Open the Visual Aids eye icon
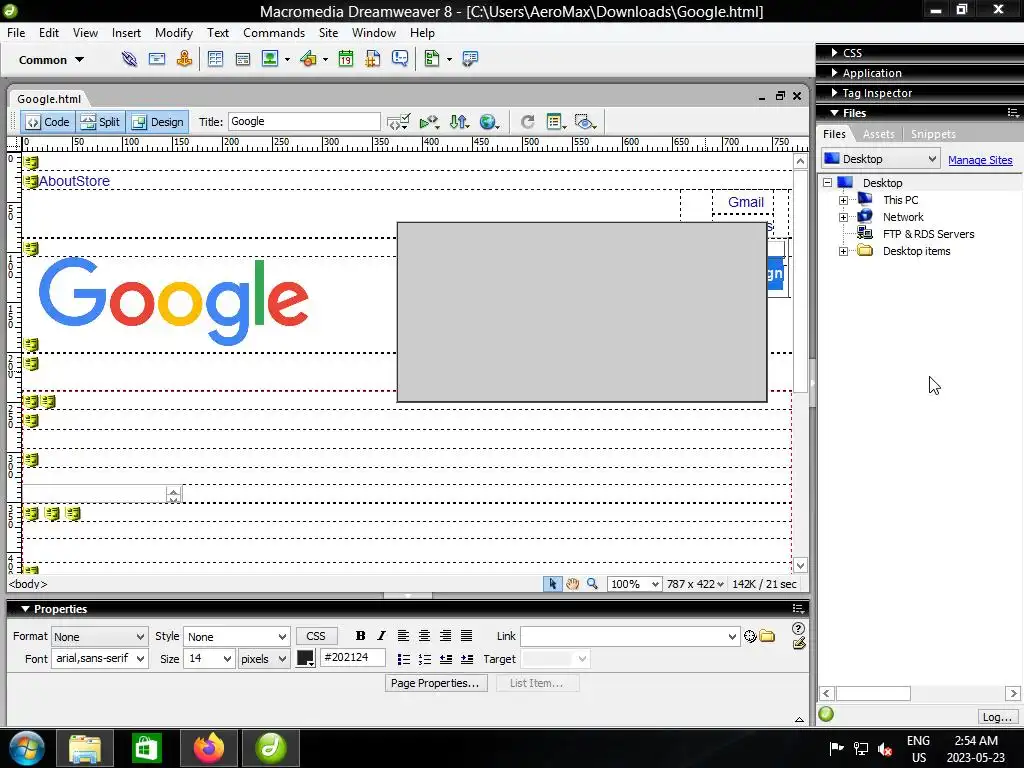The height and width of the screenshot is (768, 1024). 585,122
